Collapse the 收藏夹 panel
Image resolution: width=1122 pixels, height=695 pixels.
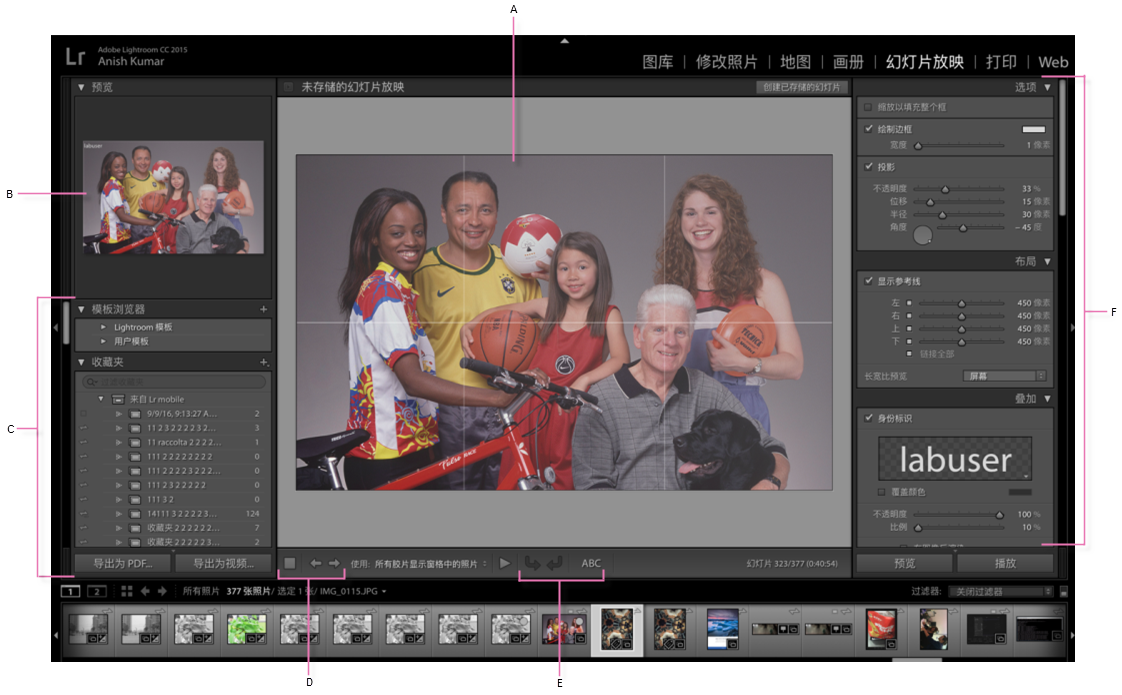pos(82,362)
